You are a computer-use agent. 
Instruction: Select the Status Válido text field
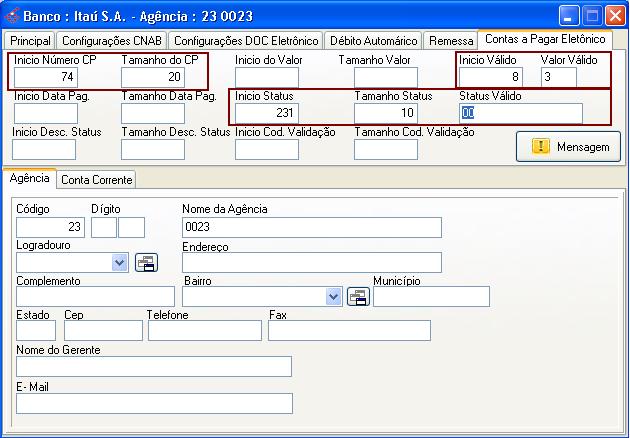point(520,113)
